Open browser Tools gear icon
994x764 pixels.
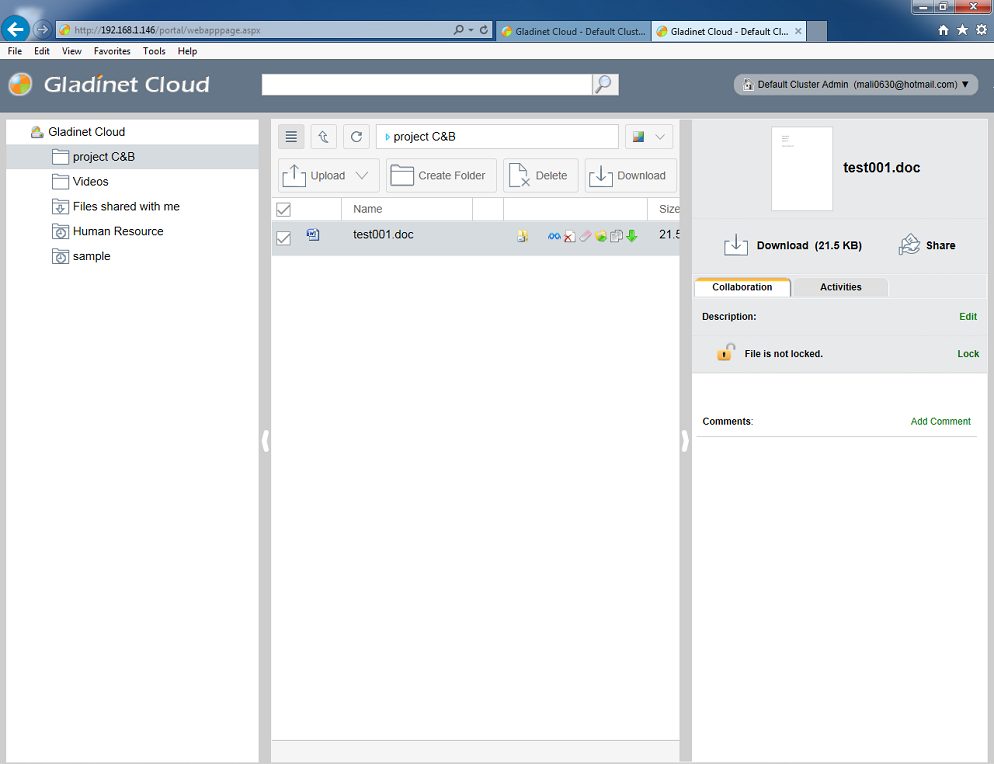[981, 30]
